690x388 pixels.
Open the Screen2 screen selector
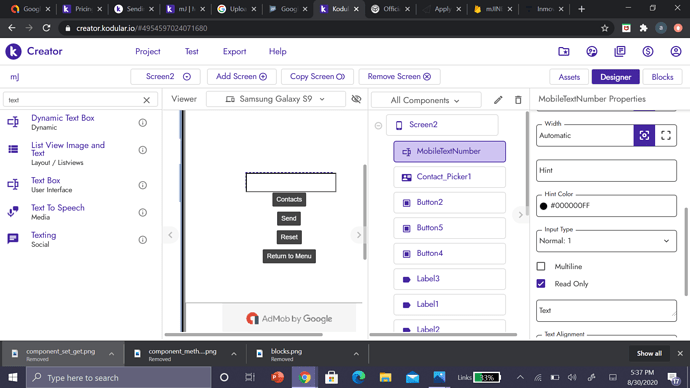165,77
